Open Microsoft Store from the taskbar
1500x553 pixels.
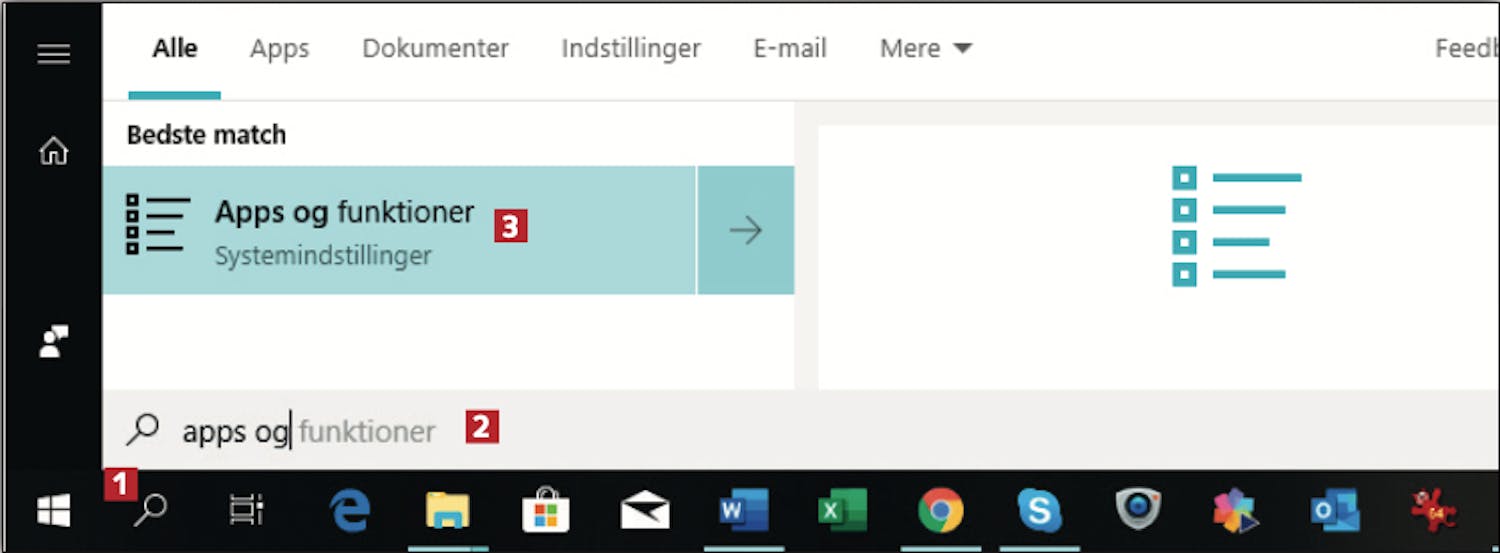(546, 511)
